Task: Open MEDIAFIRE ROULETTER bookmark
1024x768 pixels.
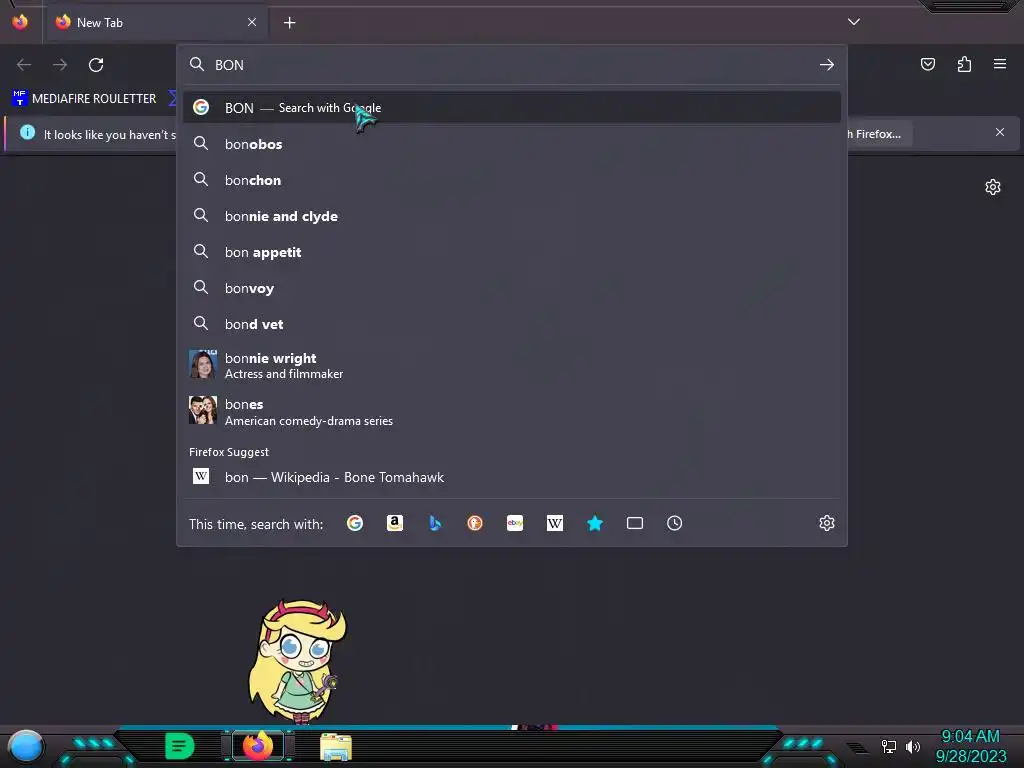Action: [x=85, y=99]
